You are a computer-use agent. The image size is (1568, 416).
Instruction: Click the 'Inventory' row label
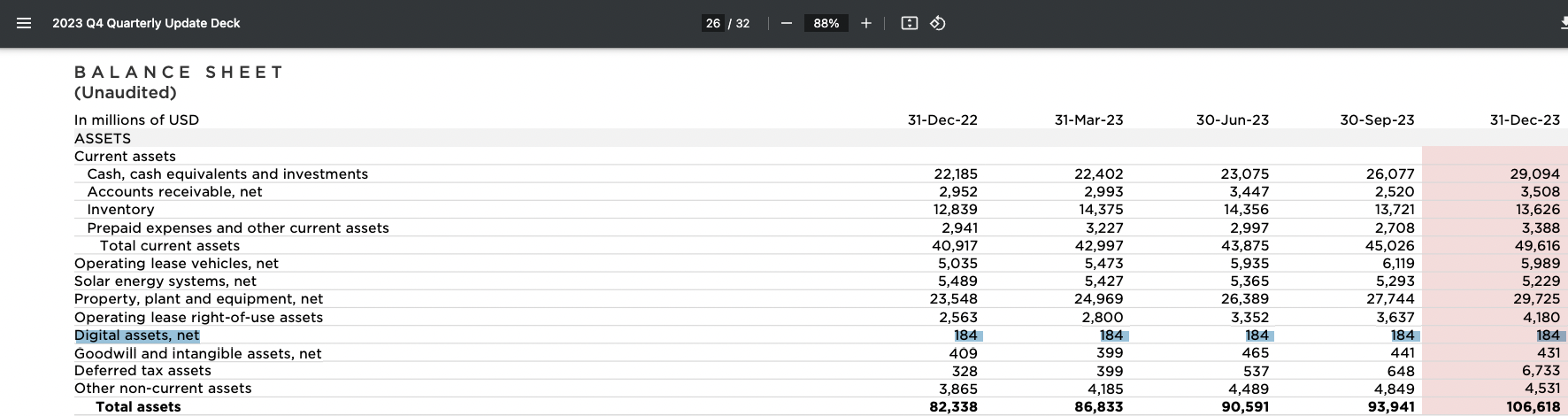[x=120, y=210]
